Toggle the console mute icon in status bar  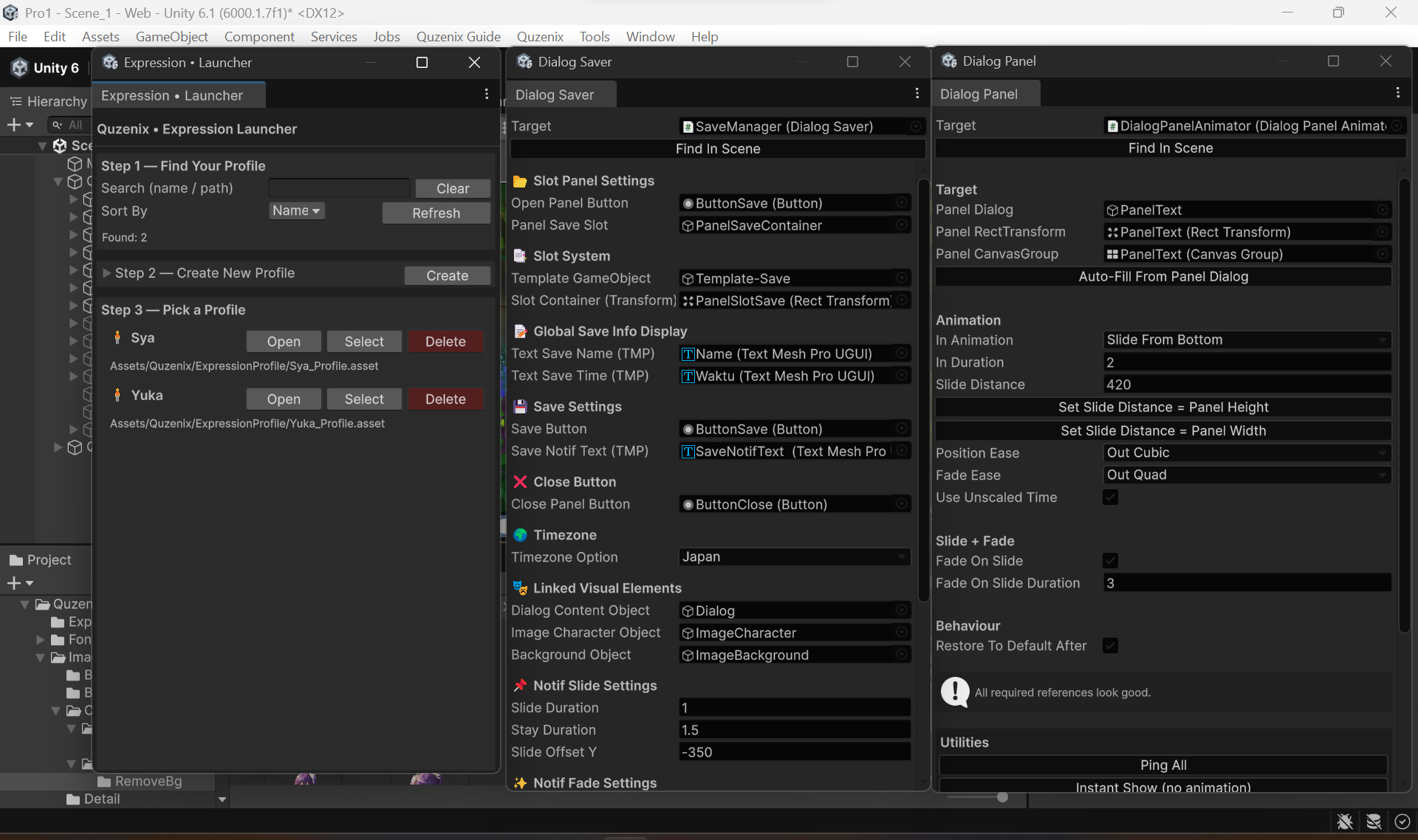(1344, 822)
